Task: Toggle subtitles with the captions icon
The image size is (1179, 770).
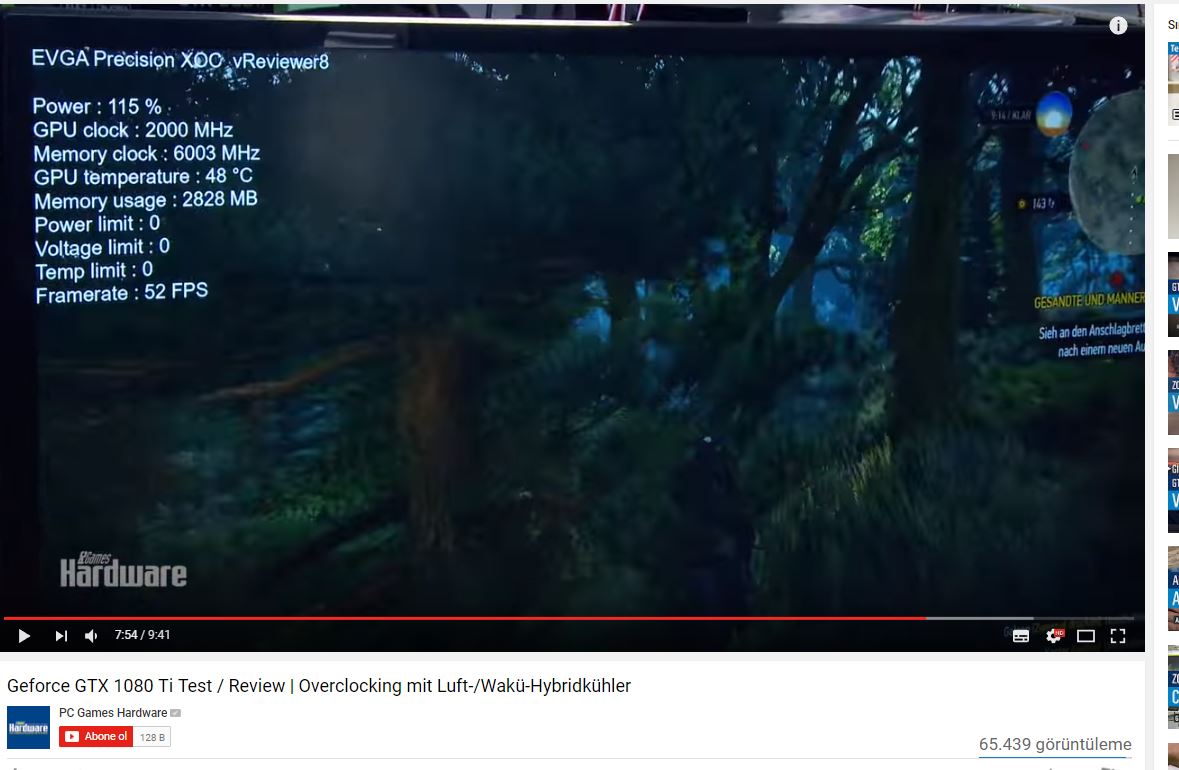Action: (x=1020, y=636)
